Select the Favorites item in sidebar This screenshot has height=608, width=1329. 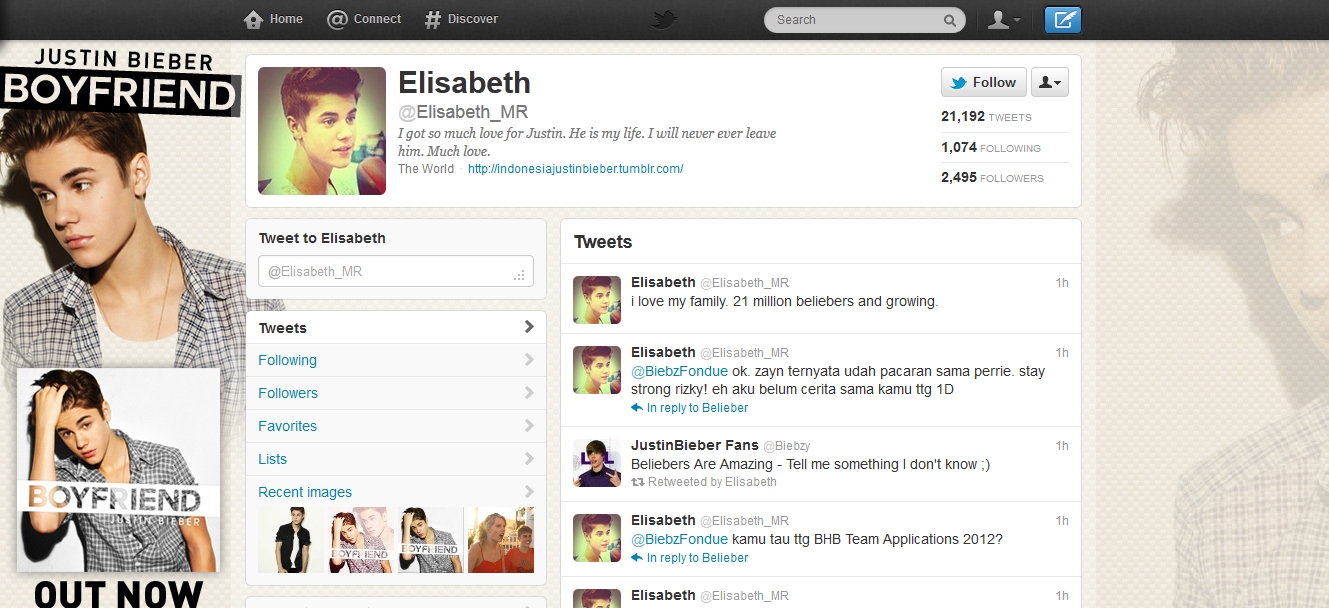(x=396, y=426)
